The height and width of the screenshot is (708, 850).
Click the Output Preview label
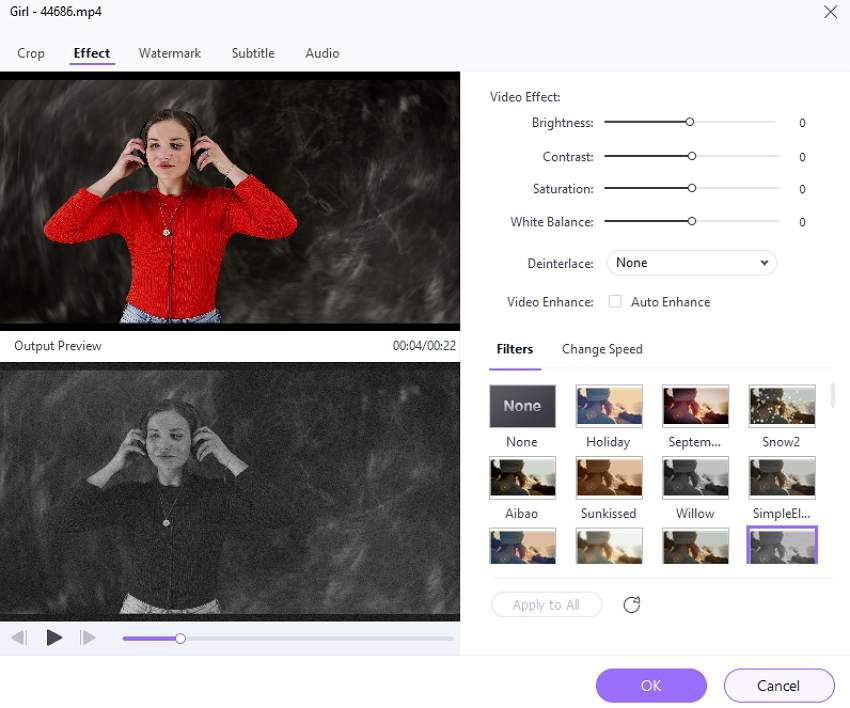[57, 346]
